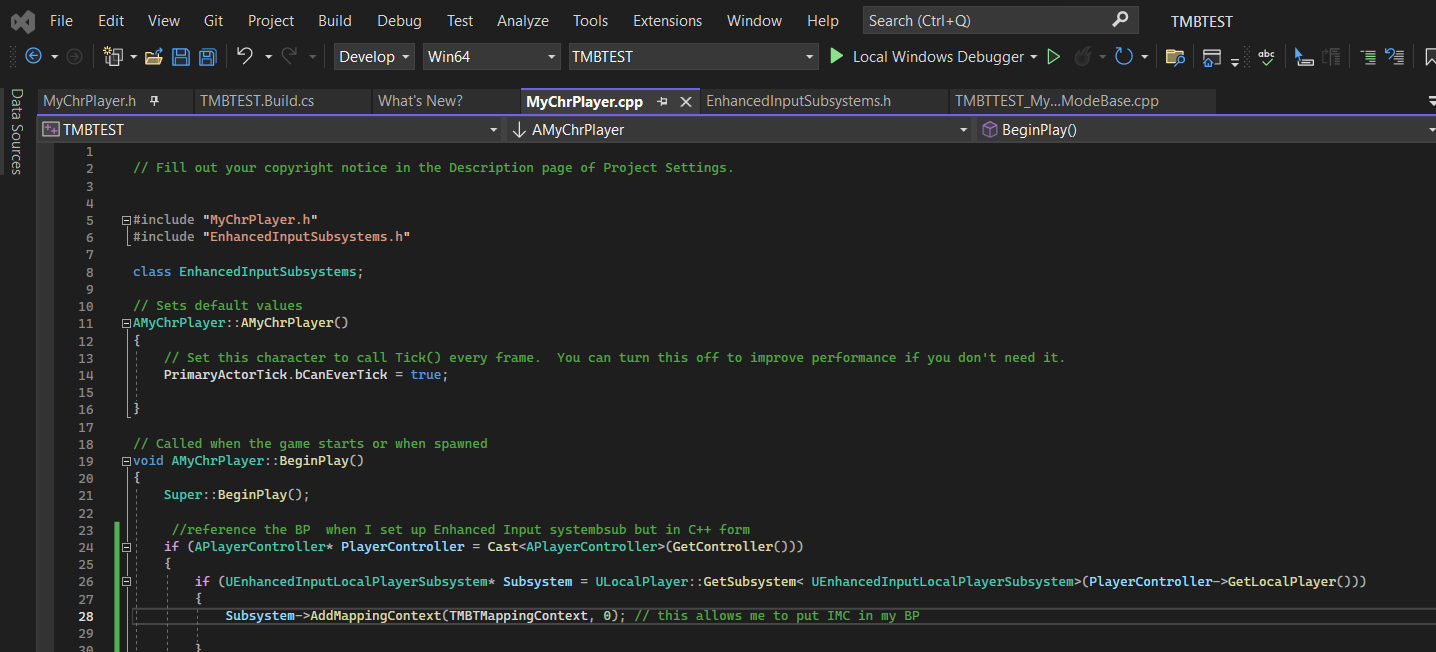Click the magnifier icon in the search box
This screenshot has width=1436, height=652.
click(x=1120, y=19)
